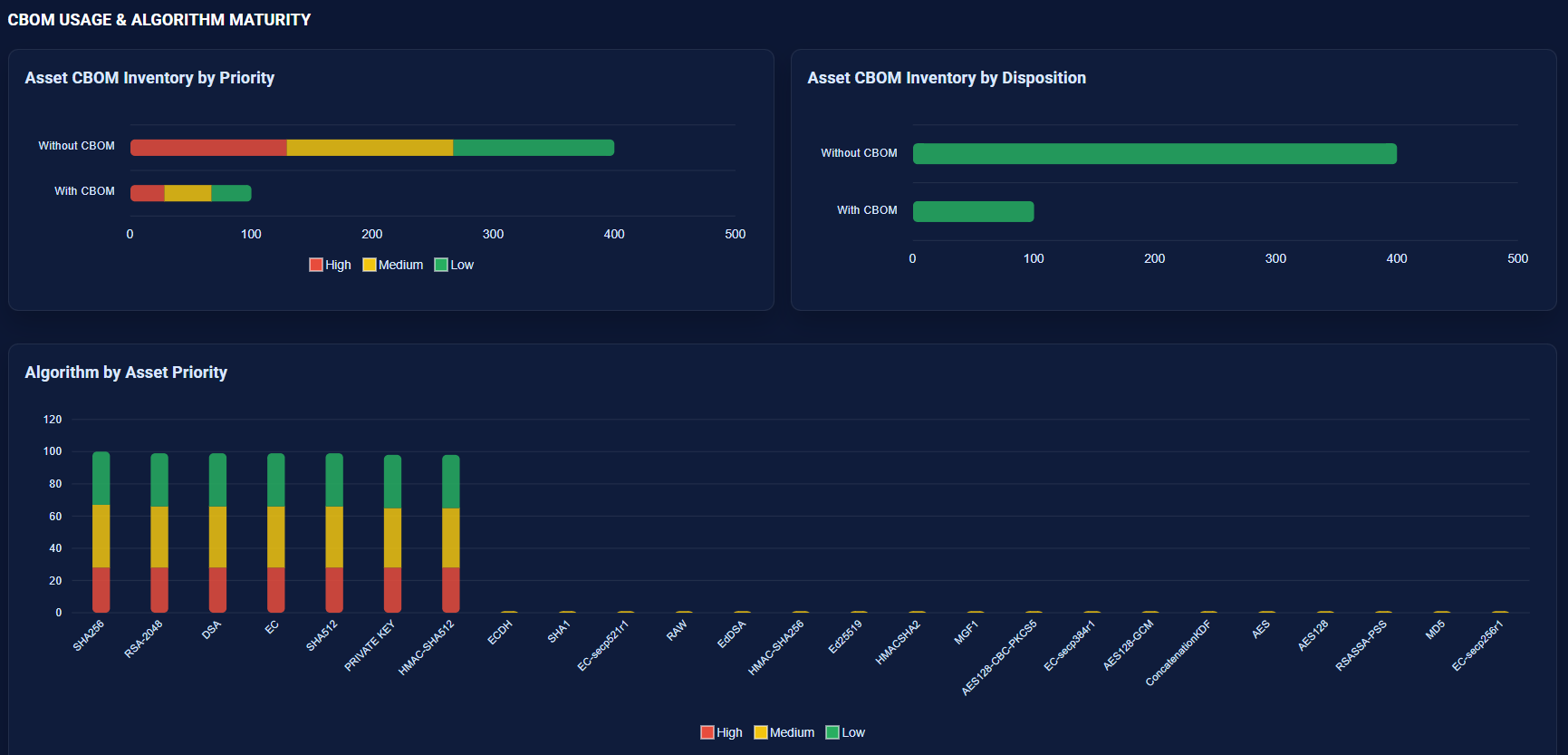Click the Algorithm by Asset Priority title
This screenshot has width=1568, height=755.
pos(126,373)
